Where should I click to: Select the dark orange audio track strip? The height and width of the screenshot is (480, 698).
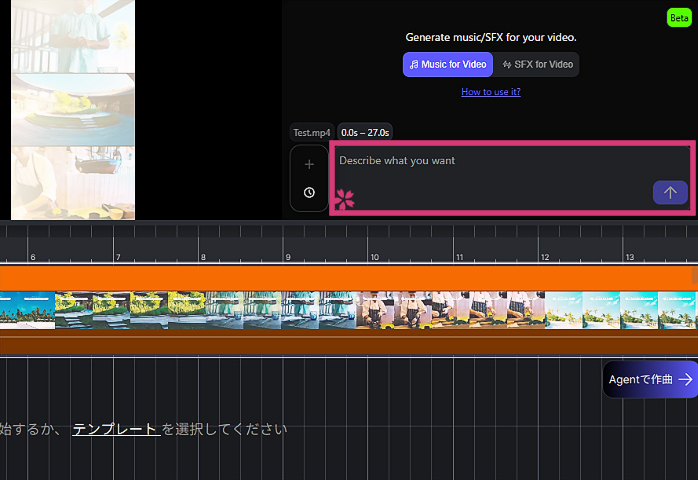(x=348, y=345)
